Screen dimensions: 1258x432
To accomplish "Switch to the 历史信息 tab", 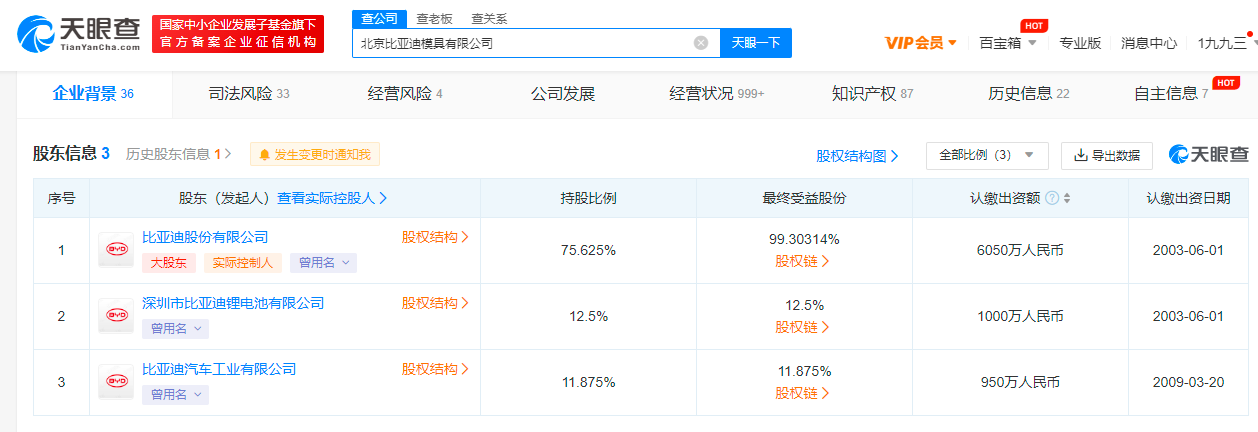I will click(1029, 94).
